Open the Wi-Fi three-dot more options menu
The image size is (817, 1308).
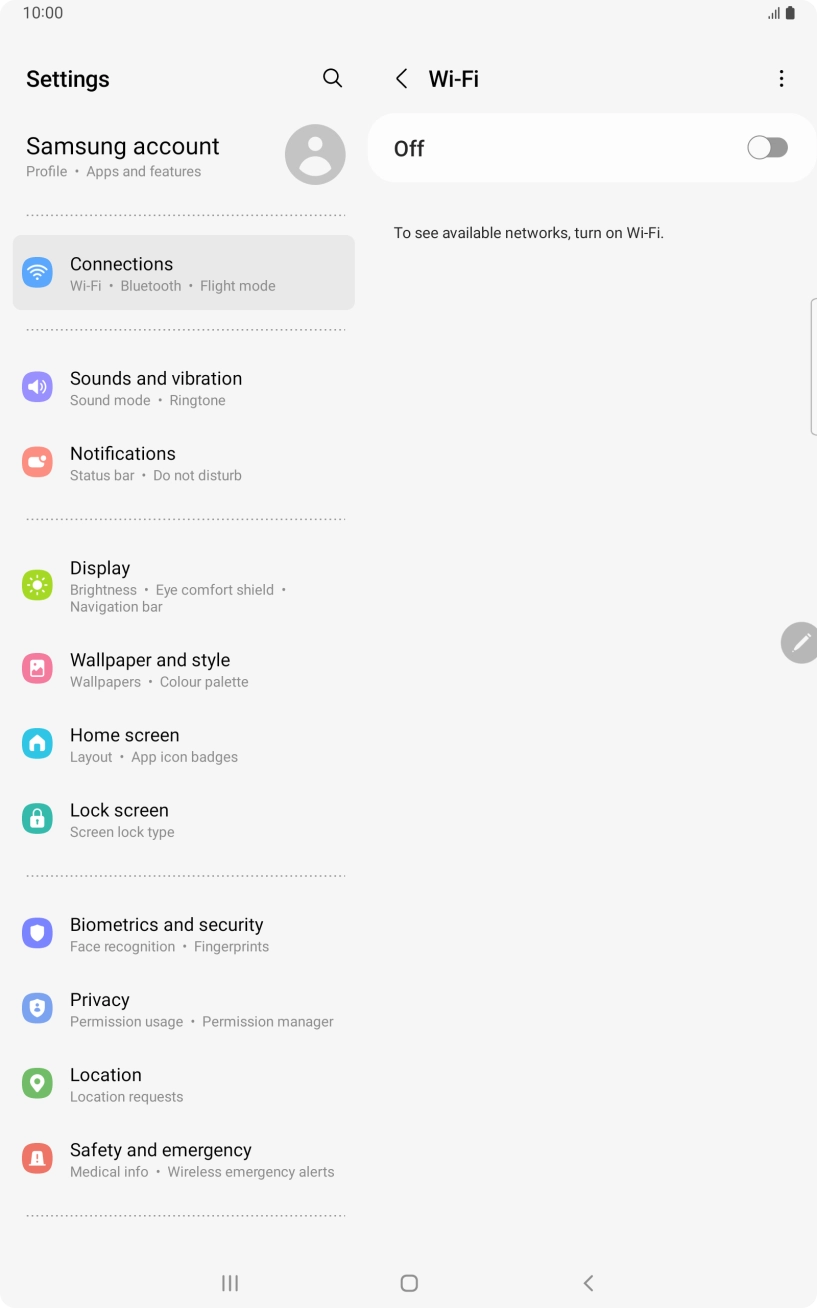(781, 79)
